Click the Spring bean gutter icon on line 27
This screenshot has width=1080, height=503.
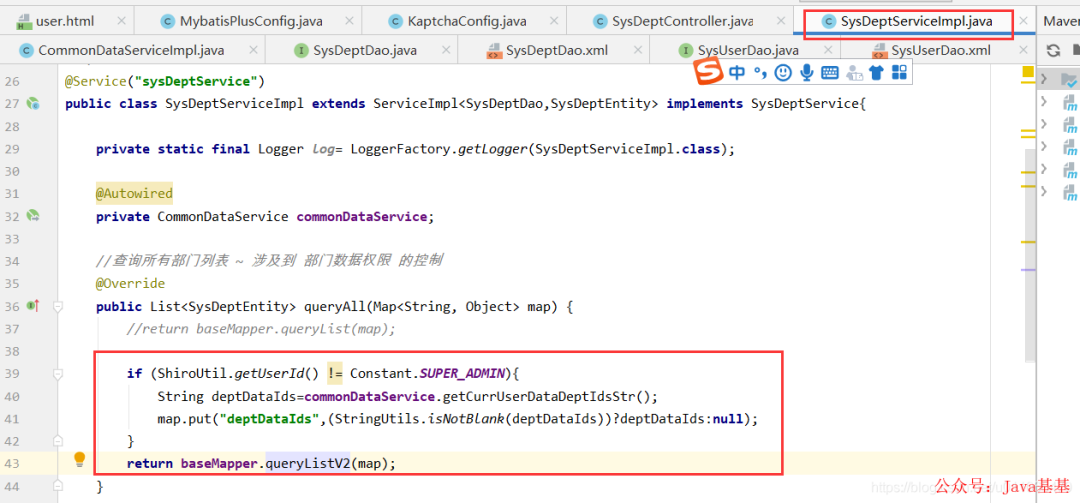(32, 104)
